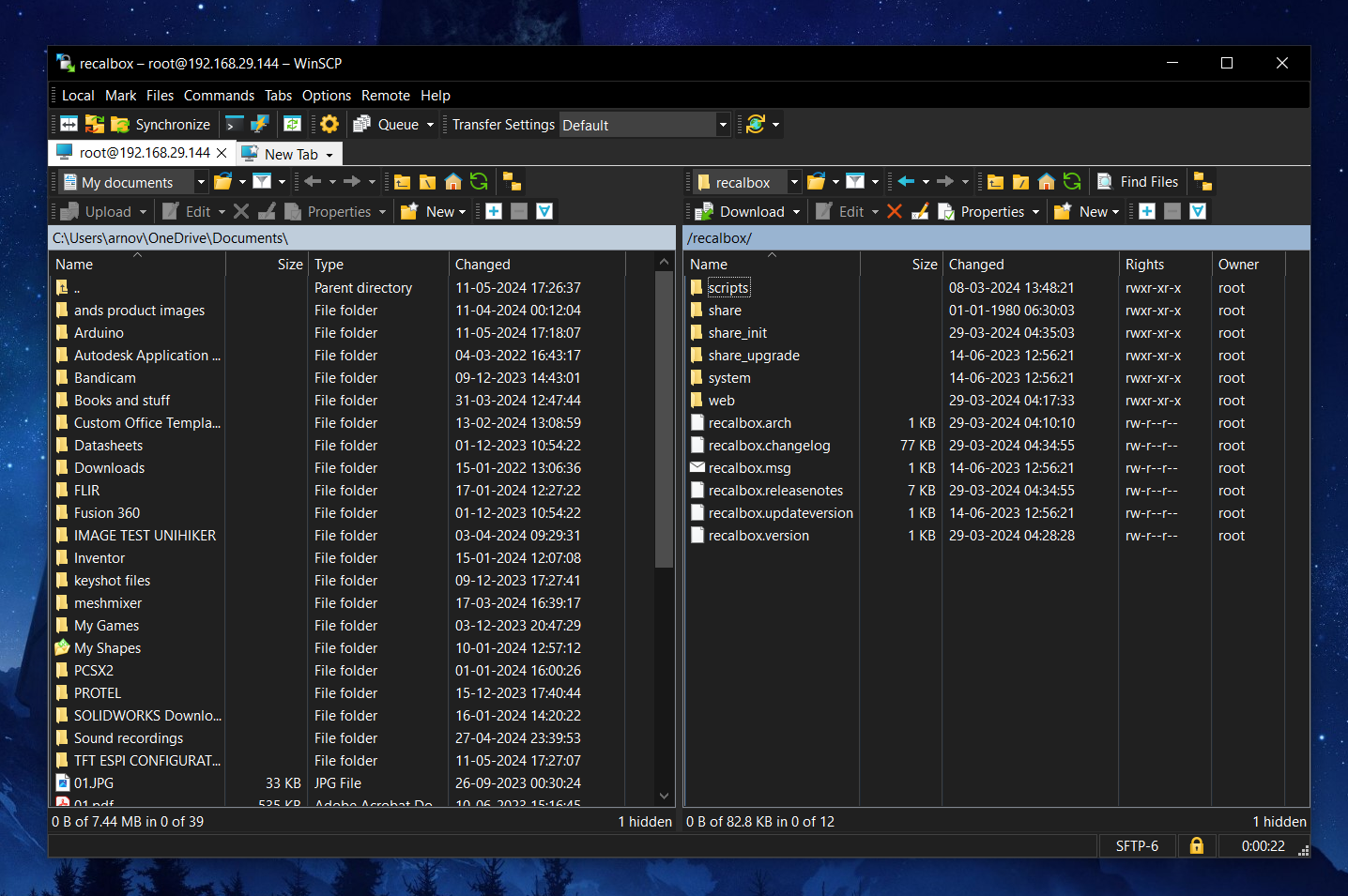Select the share_upgrade remote folder
Viewport: 1348px width, 896px height.
[754, 356]
